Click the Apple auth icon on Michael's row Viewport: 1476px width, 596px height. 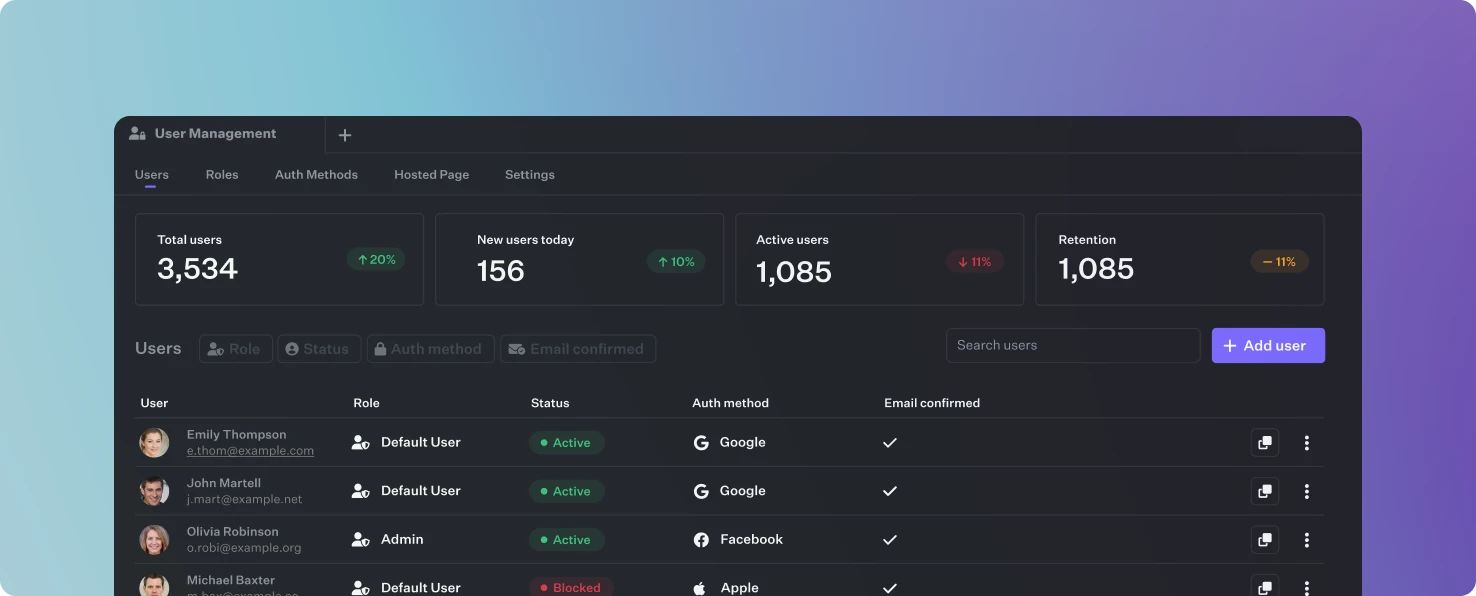tap(699, 588)
